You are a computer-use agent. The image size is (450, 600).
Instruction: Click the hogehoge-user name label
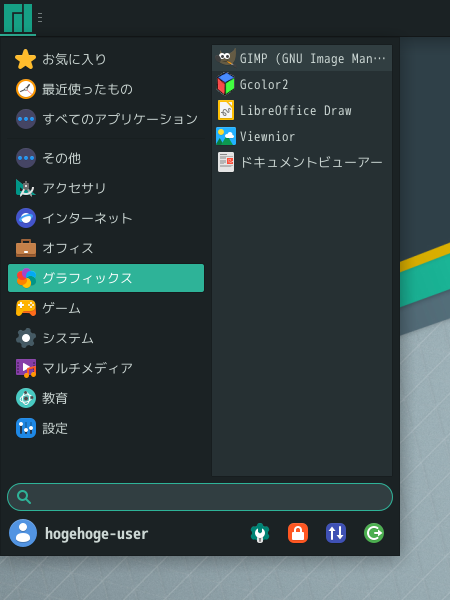click(96, 533)
